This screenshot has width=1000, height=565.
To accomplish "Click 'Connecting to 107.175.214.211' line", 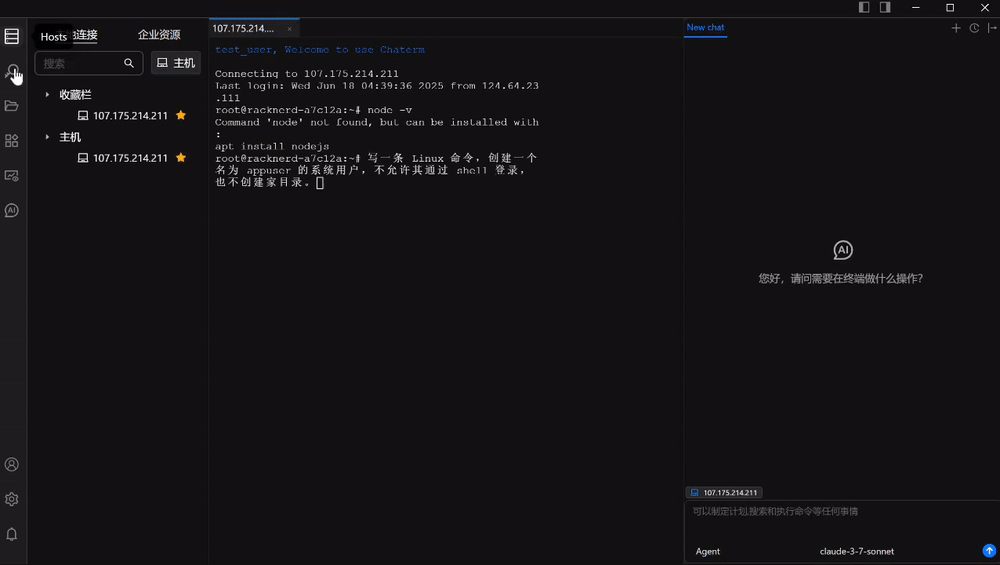I will click(307, 74).
